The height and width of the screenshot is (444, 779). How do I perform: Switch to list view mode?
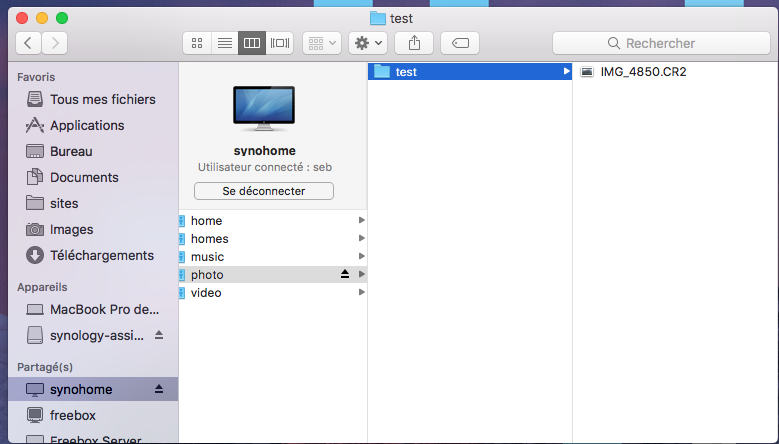(x=224, y=43)
